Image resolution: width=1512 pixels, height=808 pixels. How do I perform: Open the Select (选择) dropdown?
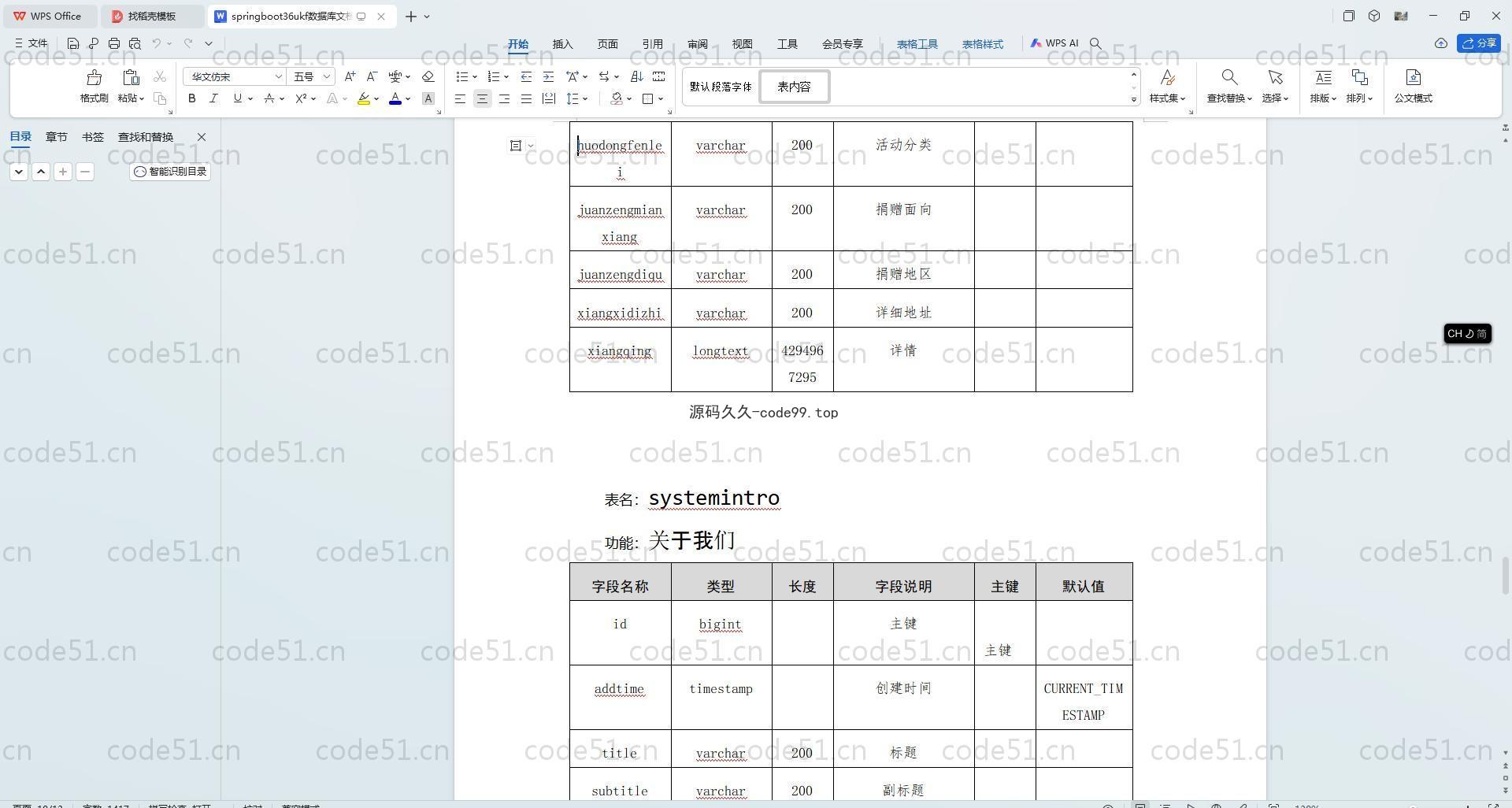pos(1275,86)
